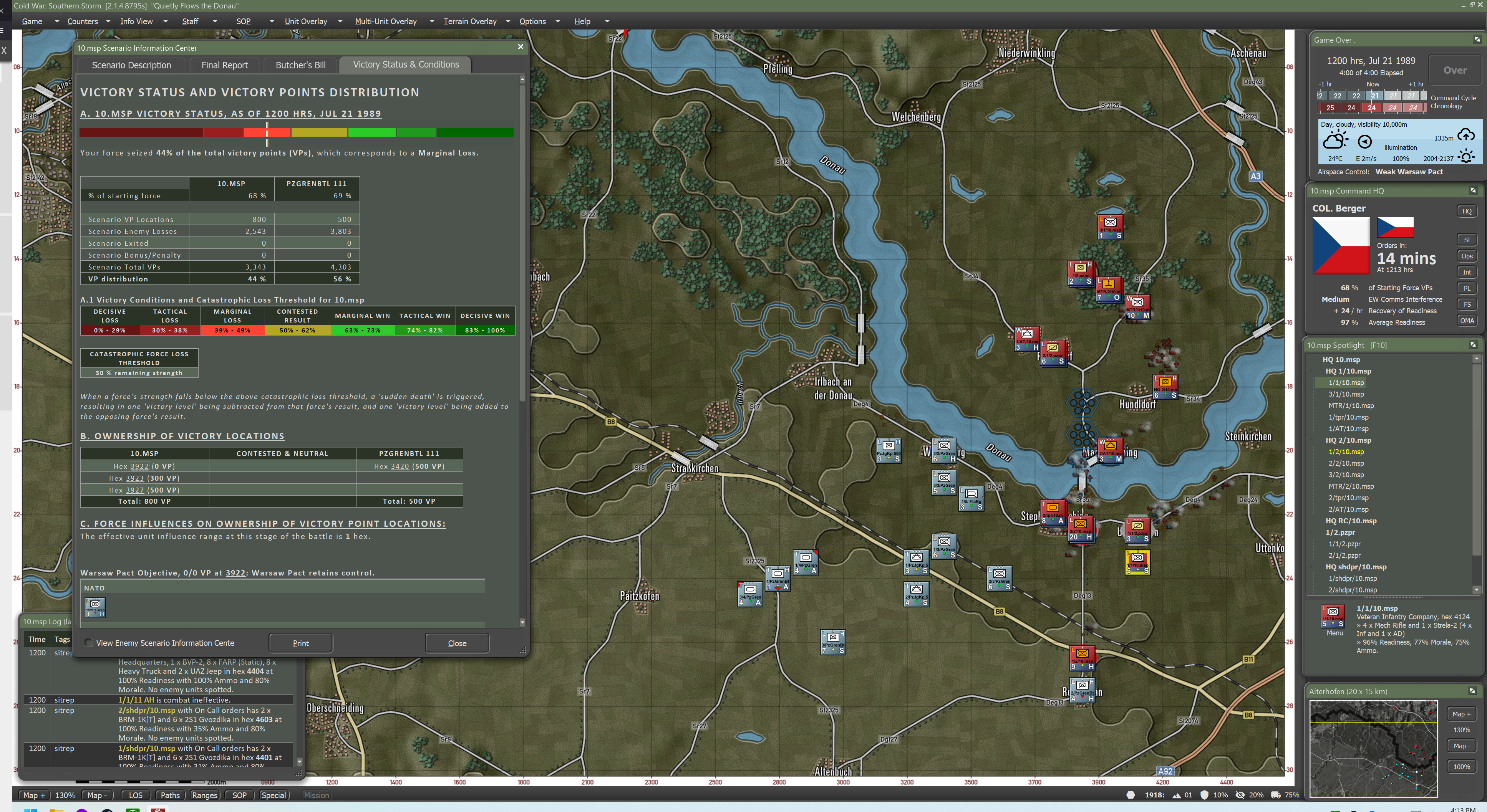This screenshot has width=1487, height=812.
Task: Open the Staff menu dropdown arrow
Action: click(x=215, y=21)
